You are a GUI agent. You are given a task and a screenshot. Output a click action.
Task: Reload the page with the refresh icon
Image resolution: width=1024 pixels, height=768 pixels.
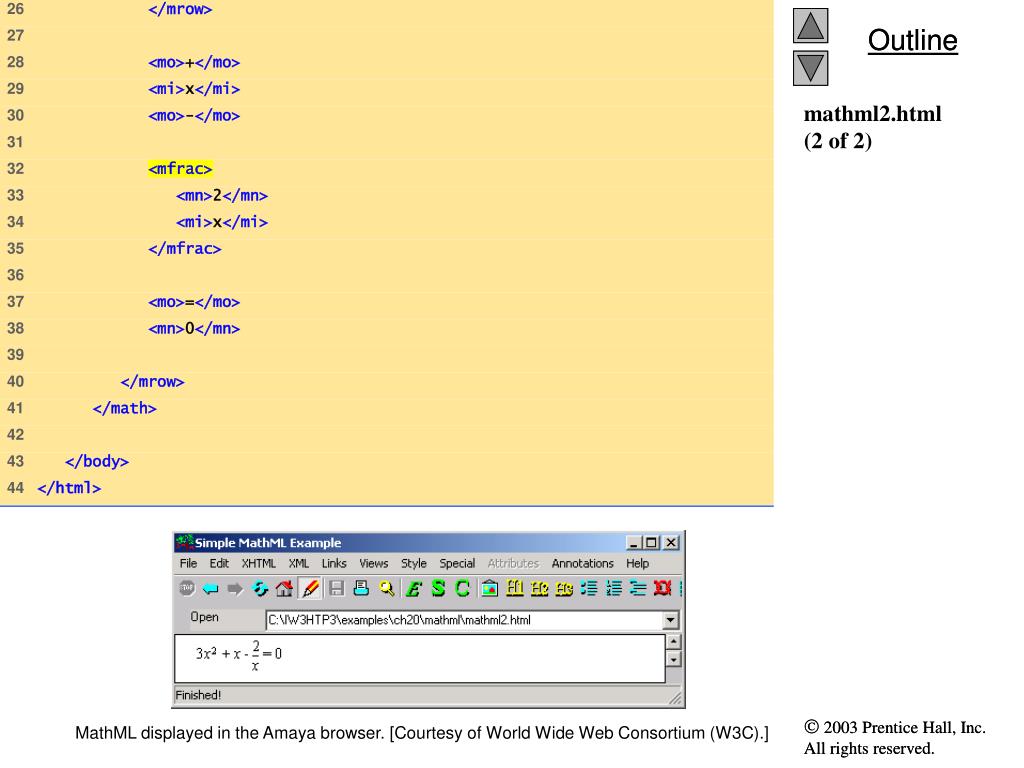260,588
